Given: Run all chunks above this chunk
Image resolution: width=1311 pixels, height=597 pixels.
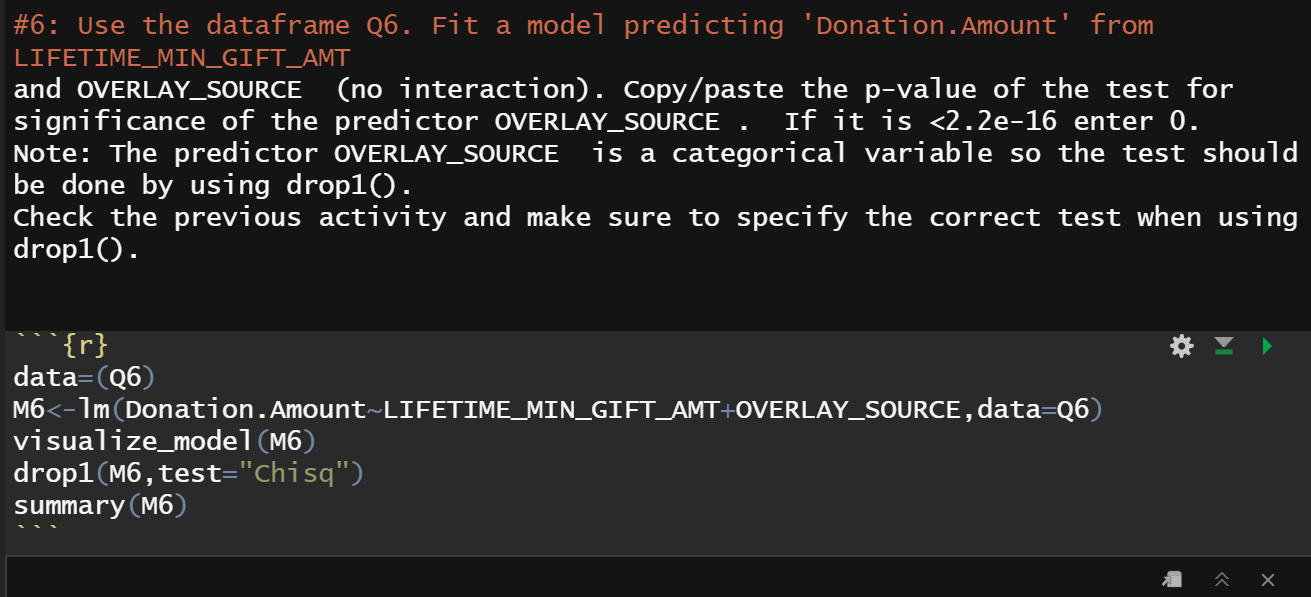Looking at the screenshot, I should tap(1224, 345).
